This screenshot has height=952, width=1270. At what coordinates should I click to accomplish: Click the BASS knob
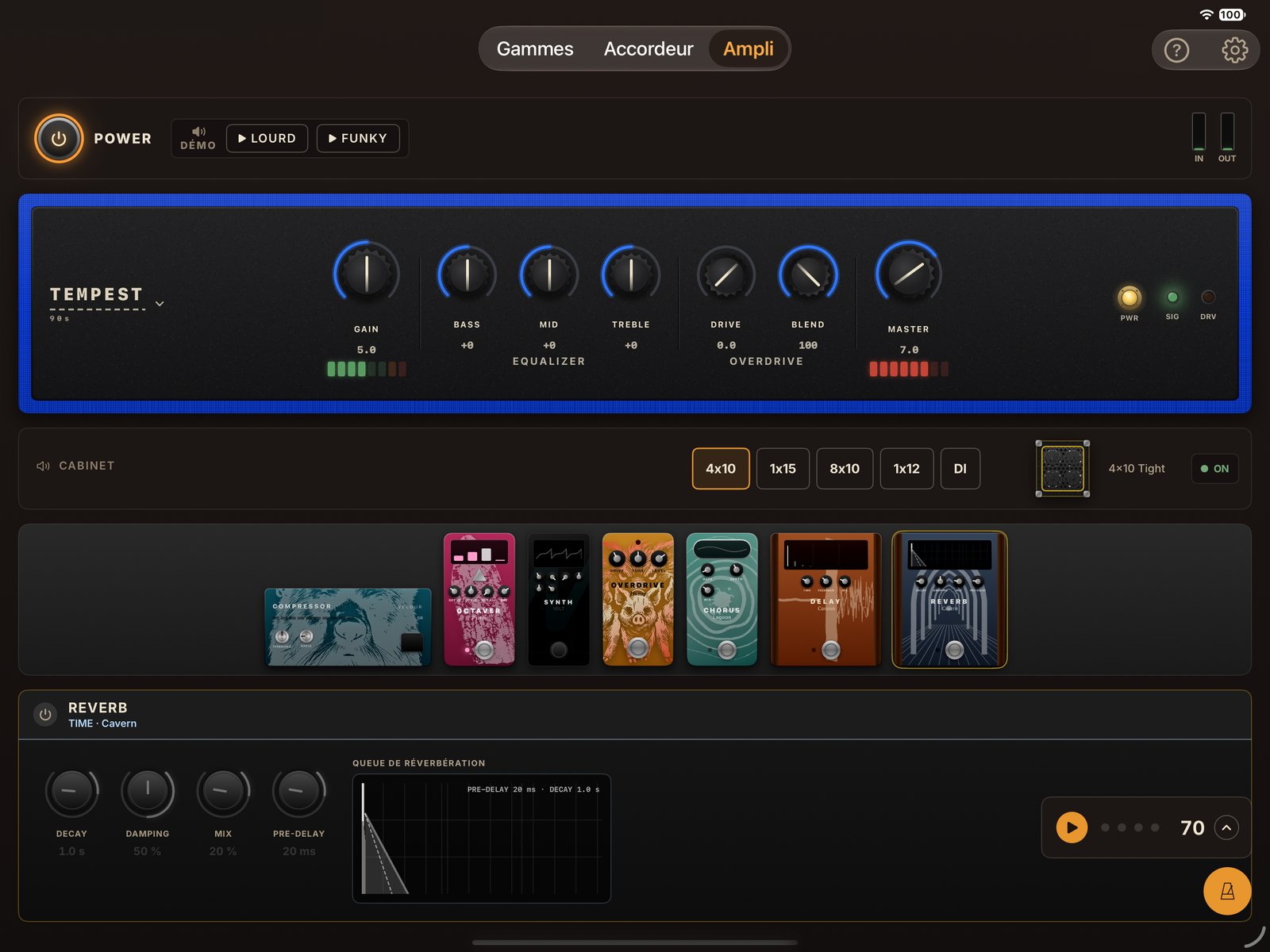click(x=467, y=274)
